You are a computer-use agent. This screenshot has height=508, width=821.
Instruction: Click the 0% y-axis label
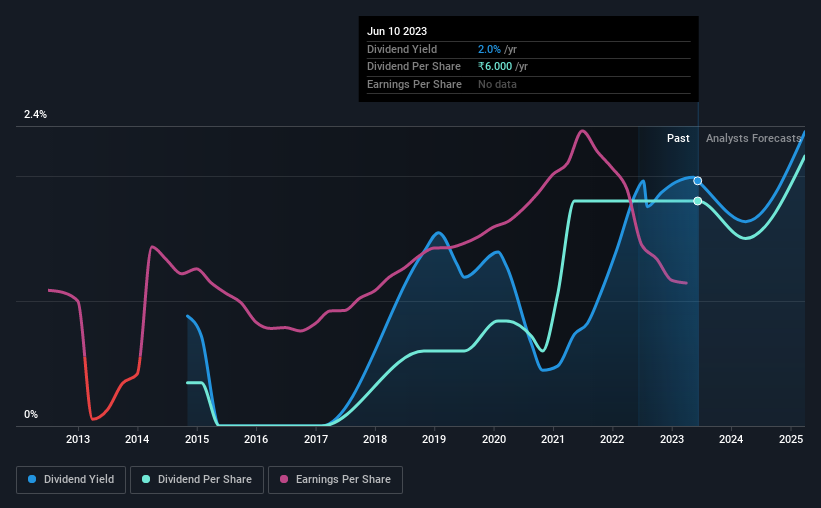[x=31, y=414]
